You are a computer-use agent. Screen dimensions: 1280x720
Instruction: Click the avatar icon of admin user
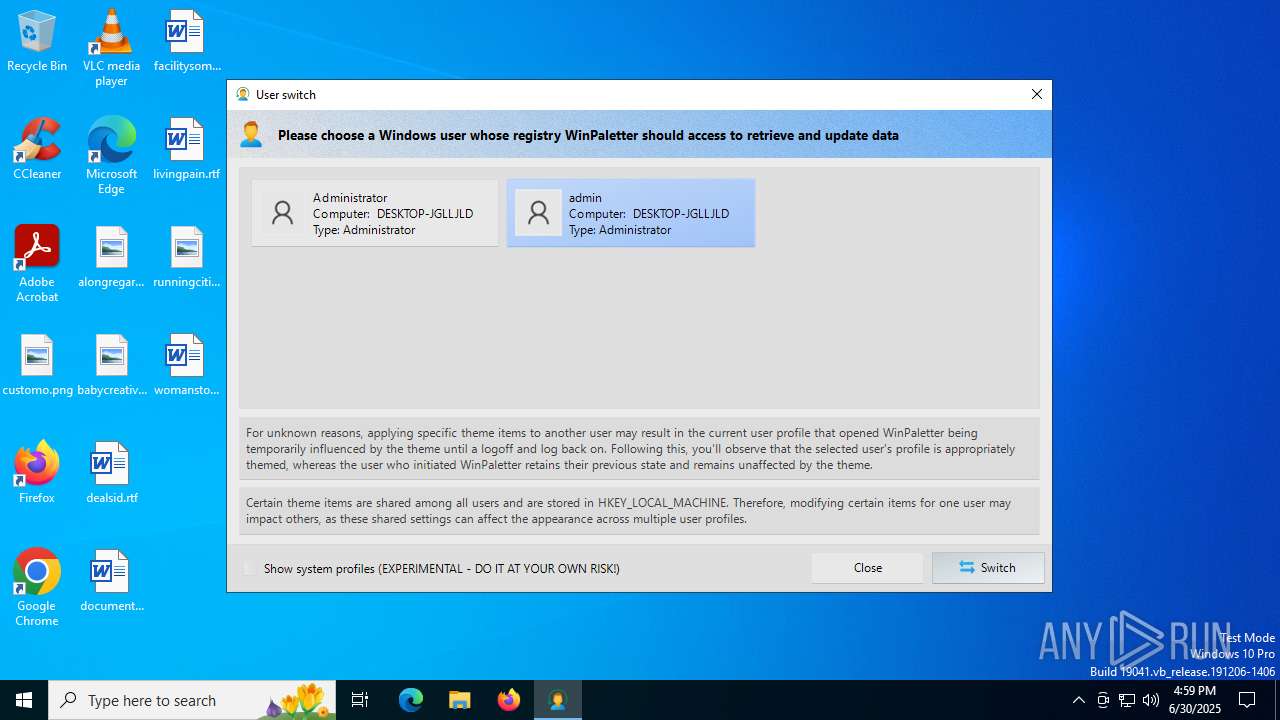click(539, 213)
